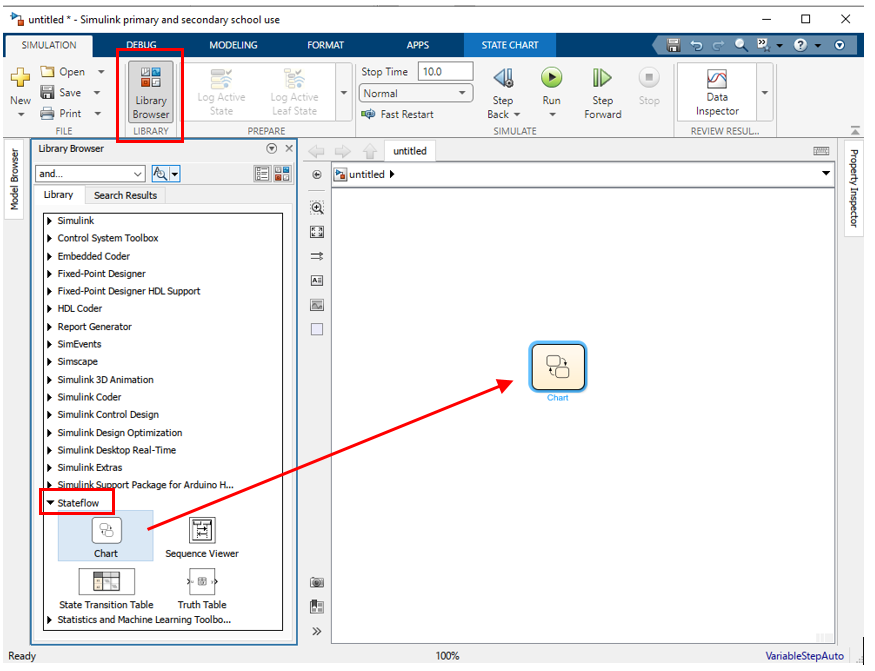
Task: Click the Fit to View palette icon
Action: (x=317, y=232)
